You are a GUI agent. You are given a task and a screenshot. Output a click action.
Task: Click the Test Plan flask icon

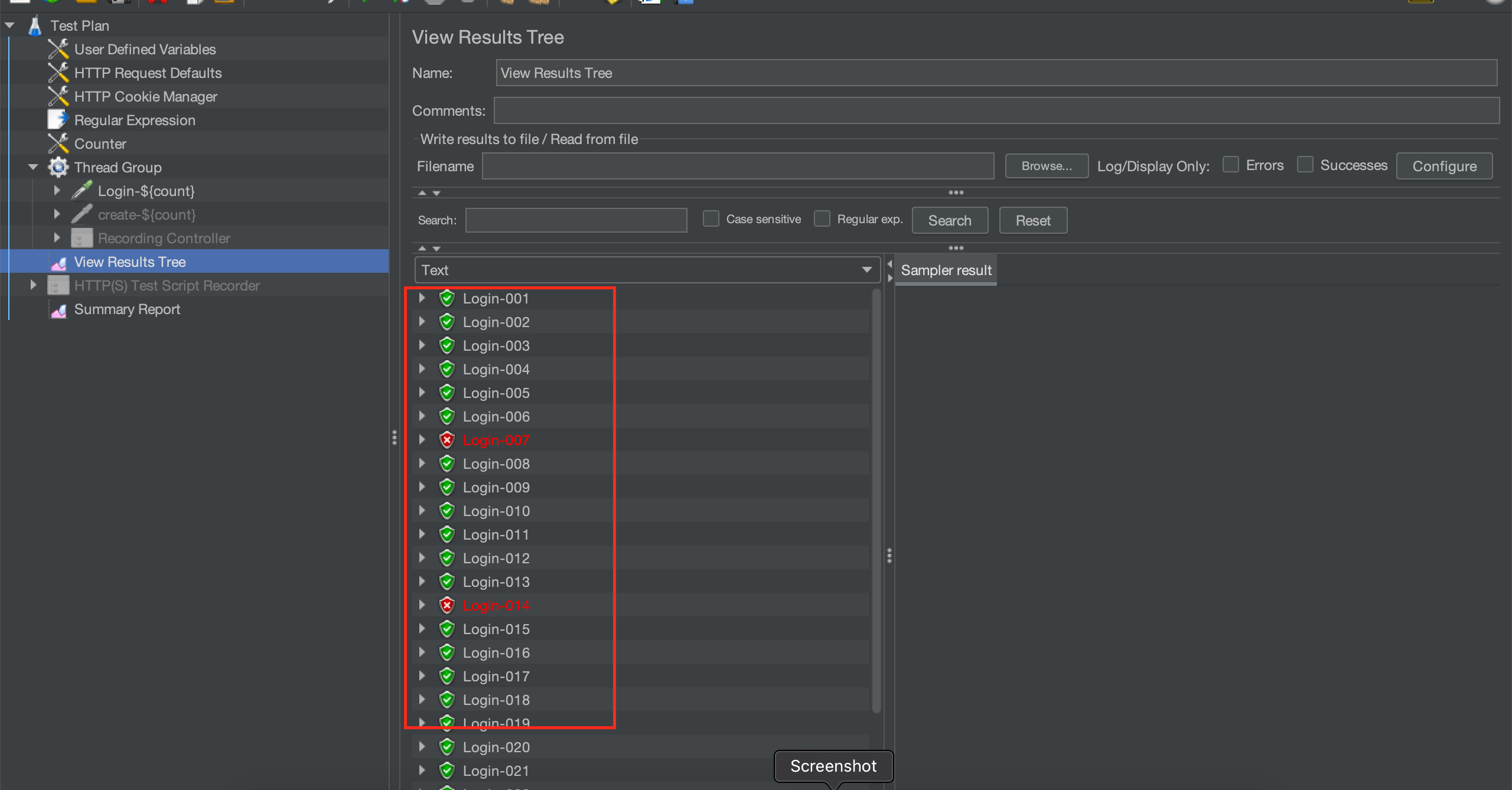click(x=35, y=25)
